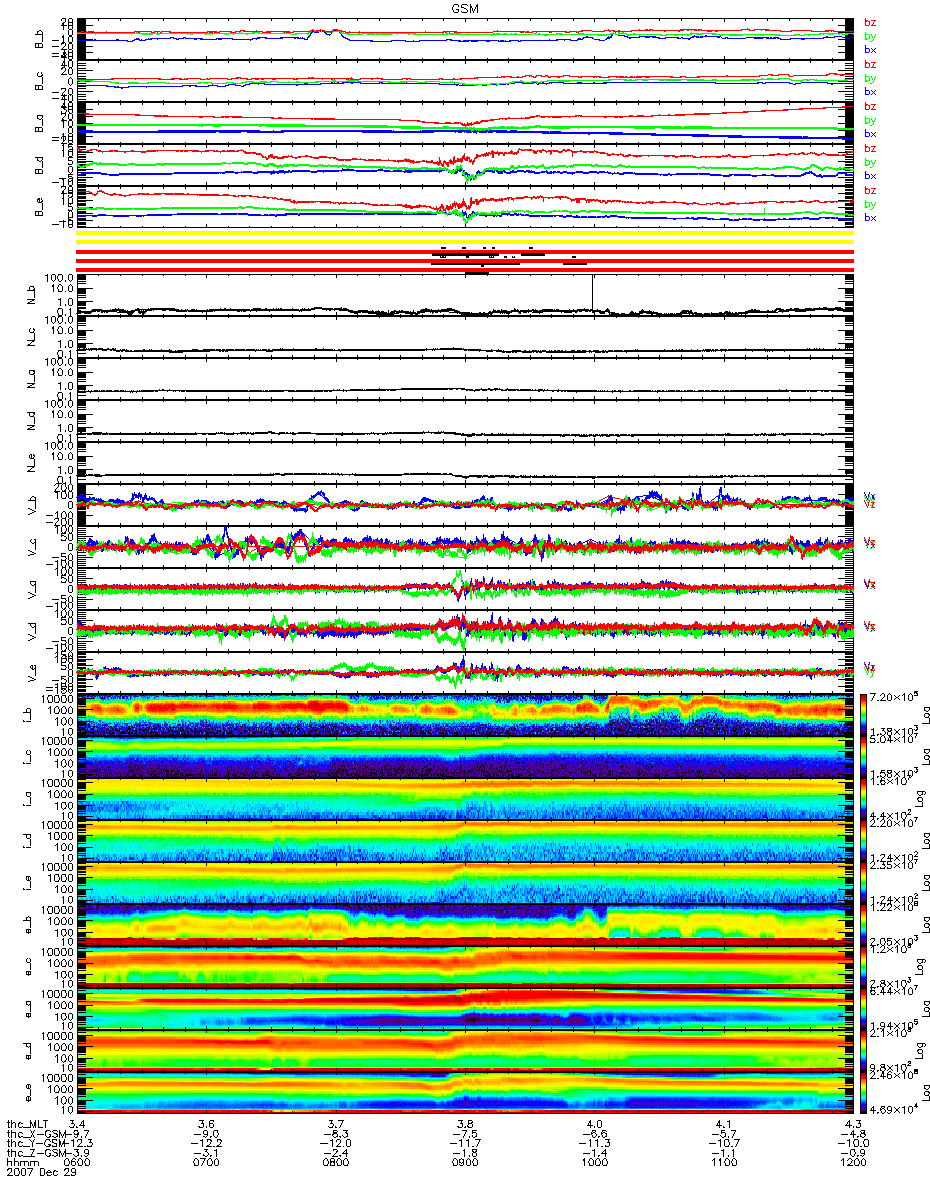The image size is (930, 1200).
Task: Click the 1000 time tick label
Action: [594, 1163]
